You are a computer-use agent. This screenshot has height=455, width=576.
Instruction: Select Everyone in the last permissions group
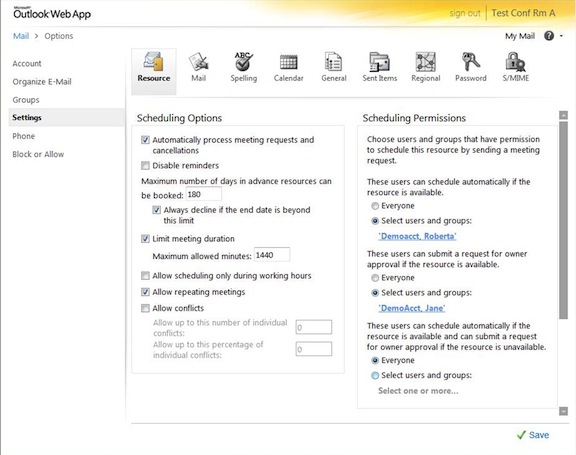(375, 361)
